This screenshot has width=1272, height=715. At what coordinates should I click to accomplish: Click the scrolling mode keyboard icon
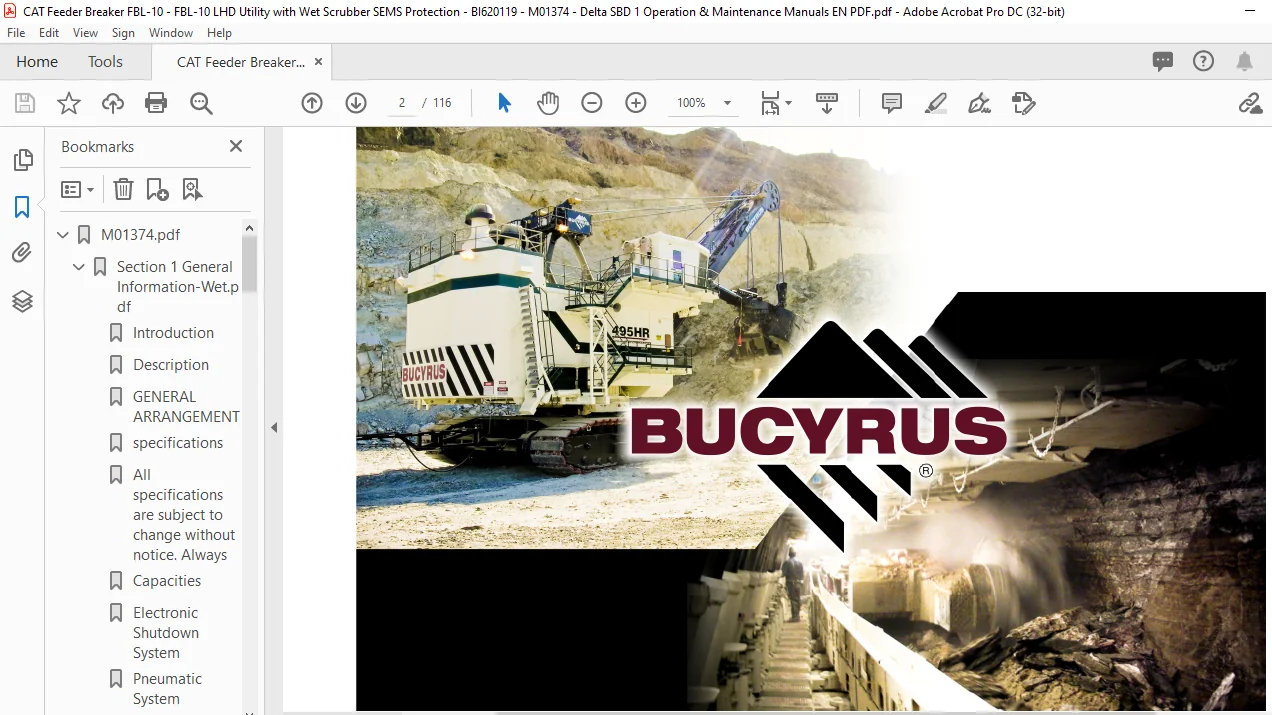[x=827, y=103]
